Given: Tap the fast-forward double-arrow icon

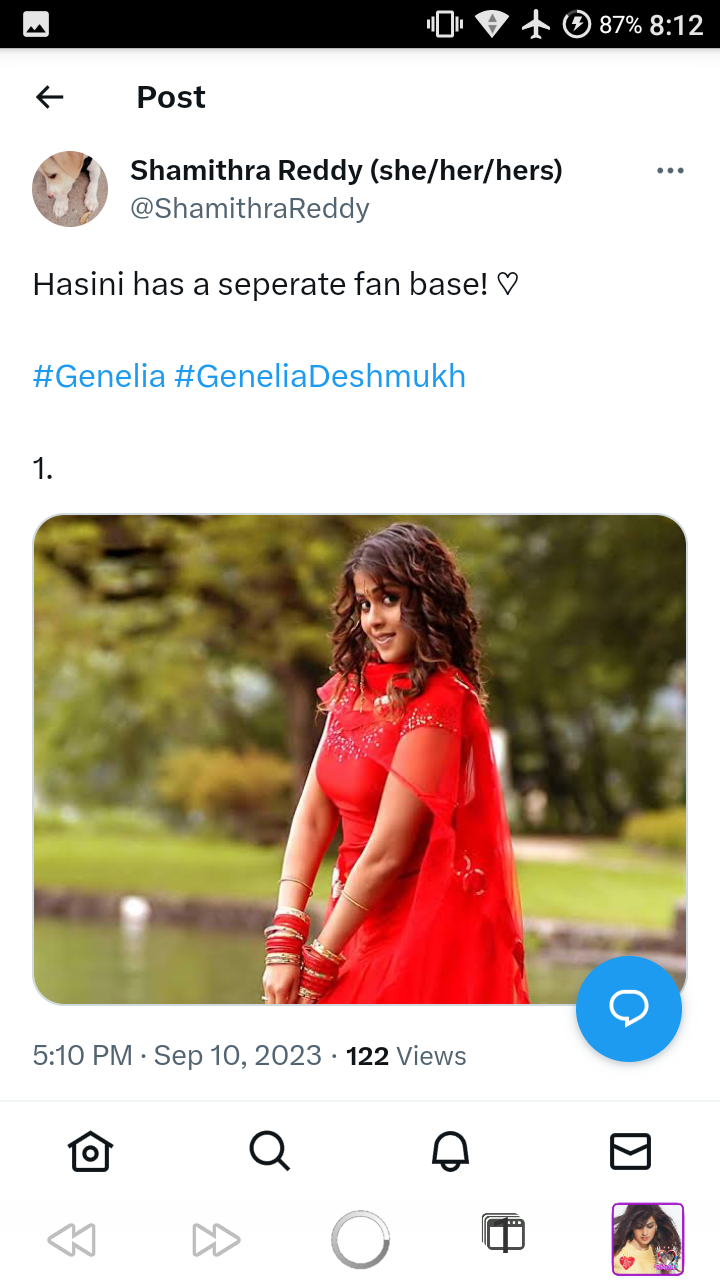Looking at the screenshot, I should 217,1240.
